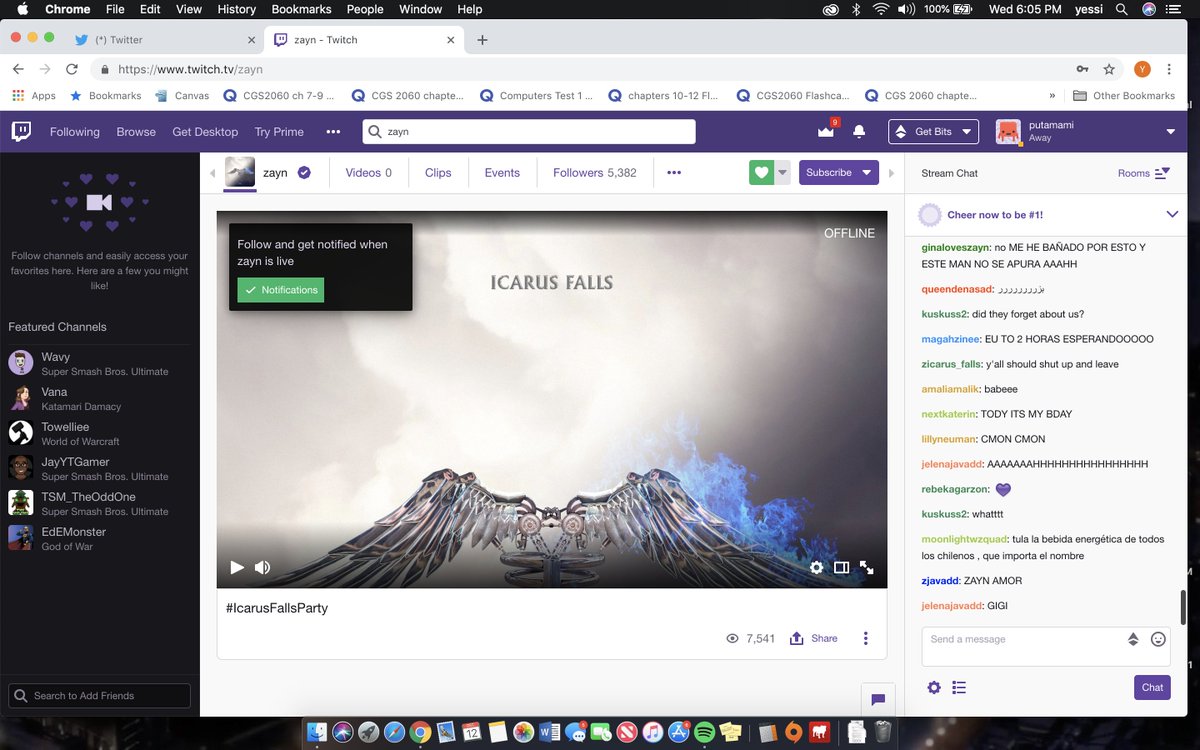Bookmark this page with the star icon
The image size is (1200, 750).
tap(1109, 69)
